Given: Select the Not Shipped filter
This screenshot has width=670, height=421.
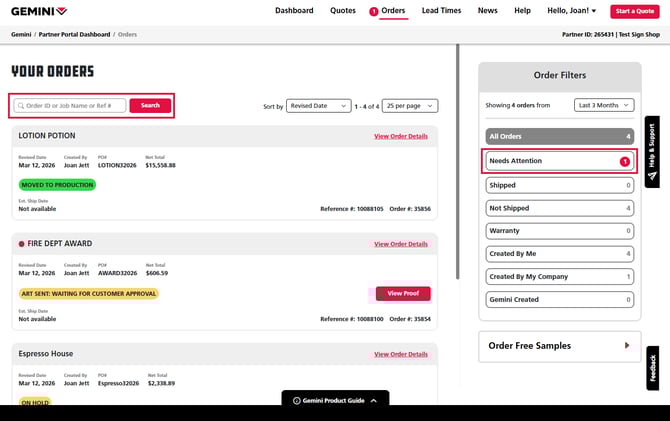Looking at the screenshot, I should click(559, 208).
